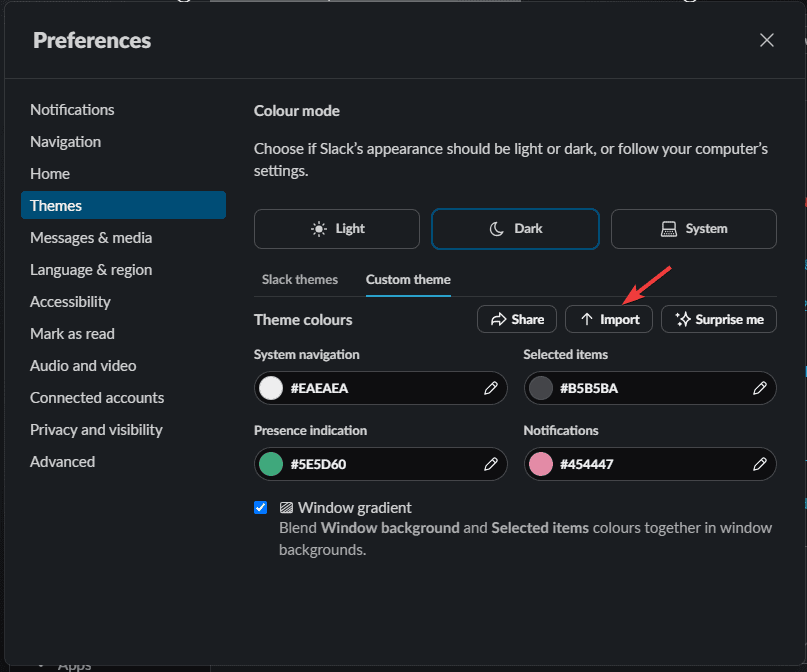Choose System colour mode
The height and width of the screenshot is (672, 807).
tap(694, 228)
